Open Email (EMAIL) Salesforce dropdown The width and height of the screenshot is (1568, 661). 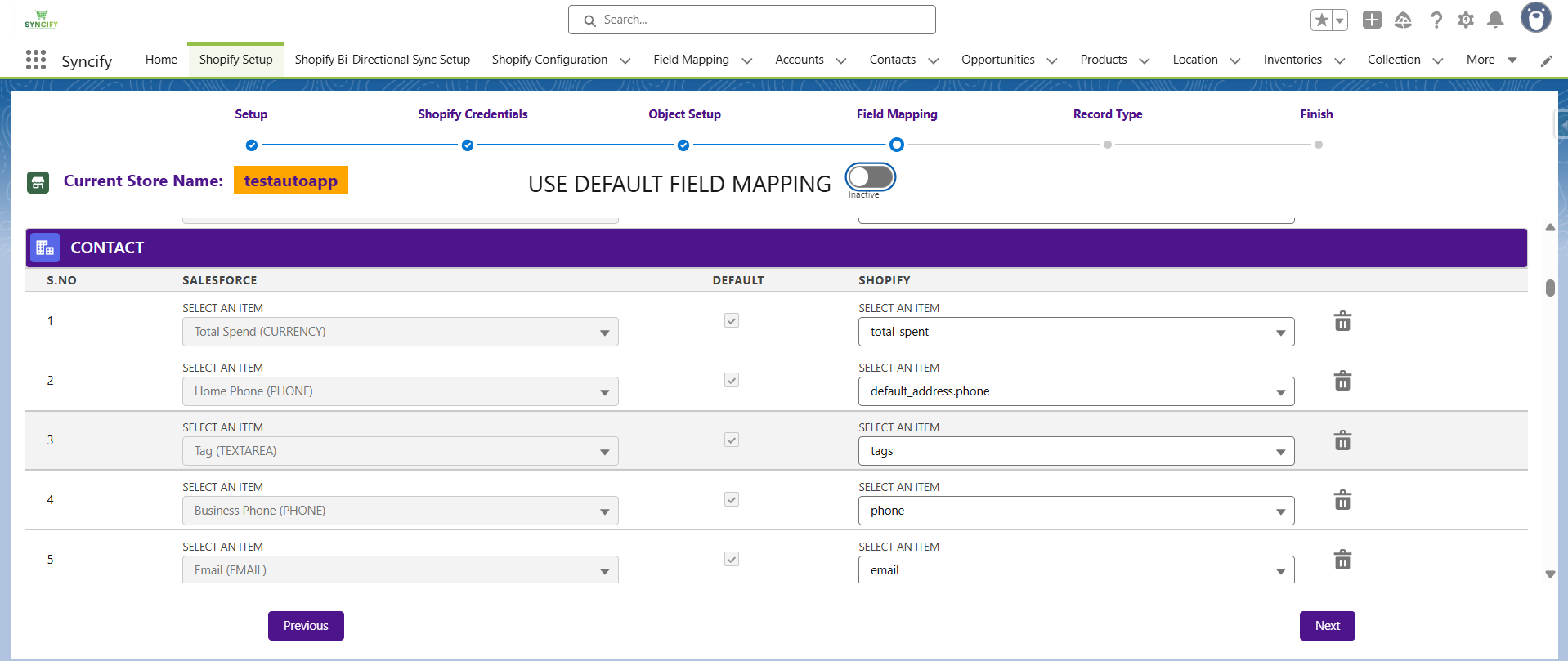pyautogui.click(x=401, y=569)
